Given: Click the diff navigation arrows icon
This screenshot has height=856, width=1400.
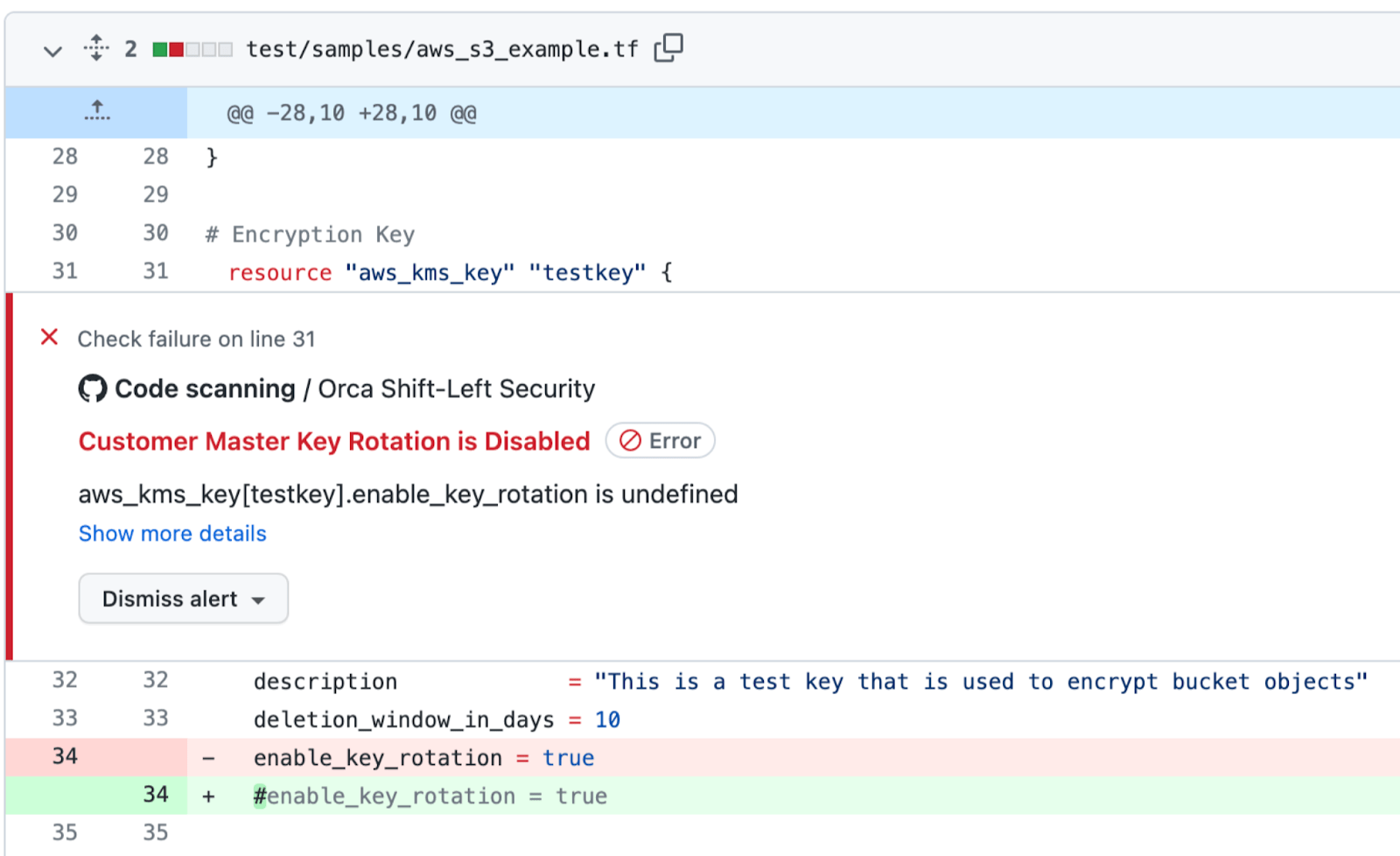Looking at the screenshot, I should coord(95,48).
